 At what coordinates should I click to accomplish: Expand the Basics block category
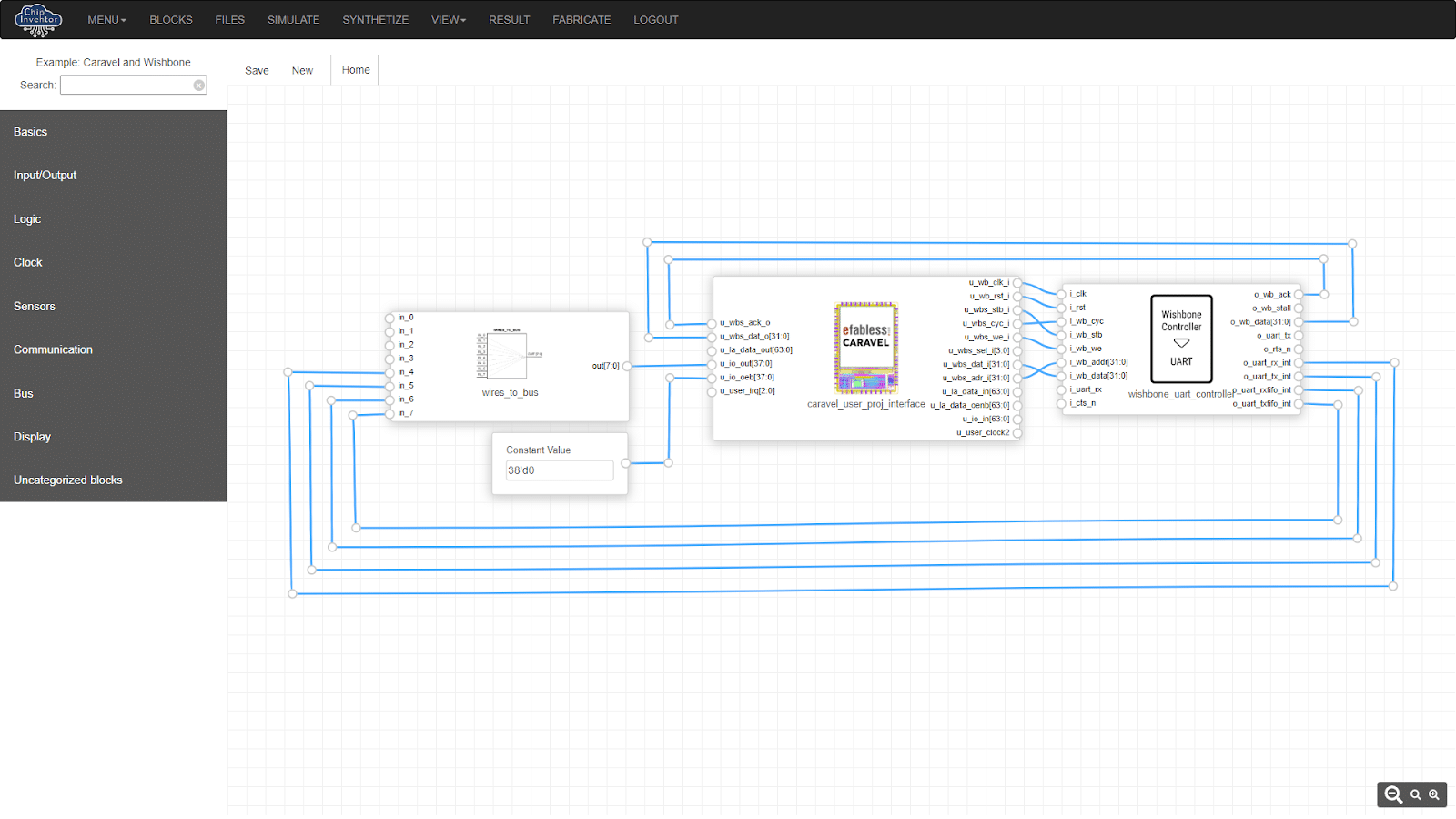pyautogui.click(x=31, y=132)
